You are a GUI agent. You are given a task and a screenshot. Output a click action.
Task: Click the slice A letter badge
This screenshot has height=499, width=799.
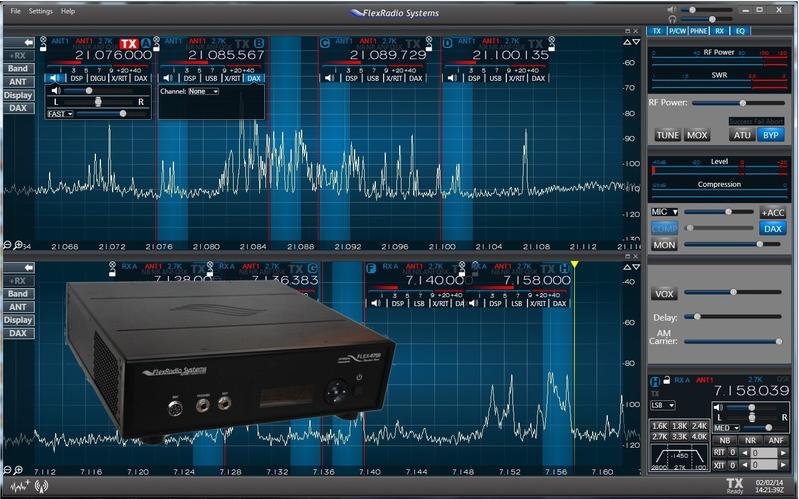(146, 43)
